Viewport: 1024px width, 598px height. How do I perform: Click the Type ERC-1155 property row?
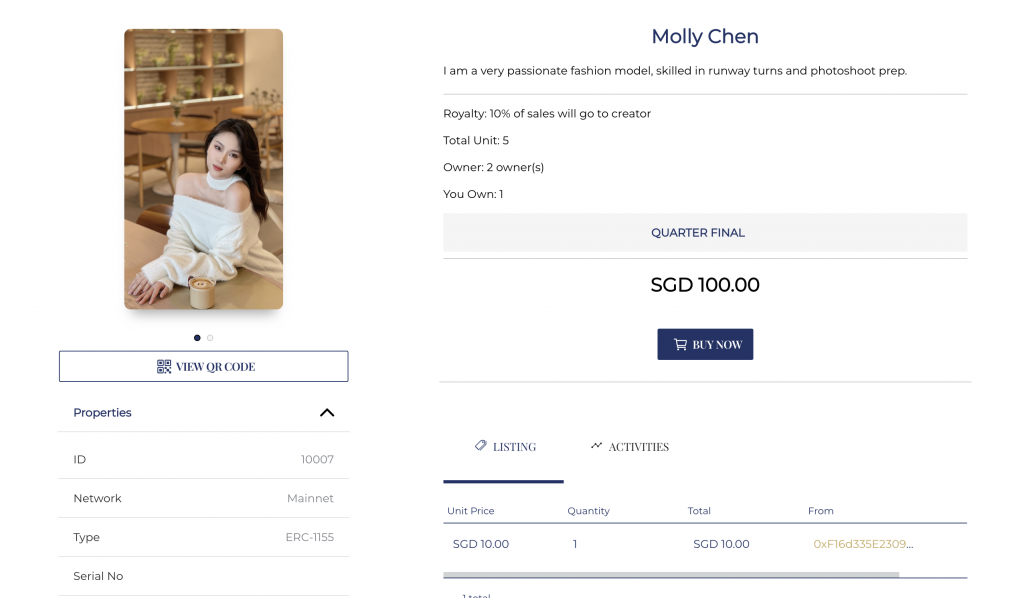point(204,537)
